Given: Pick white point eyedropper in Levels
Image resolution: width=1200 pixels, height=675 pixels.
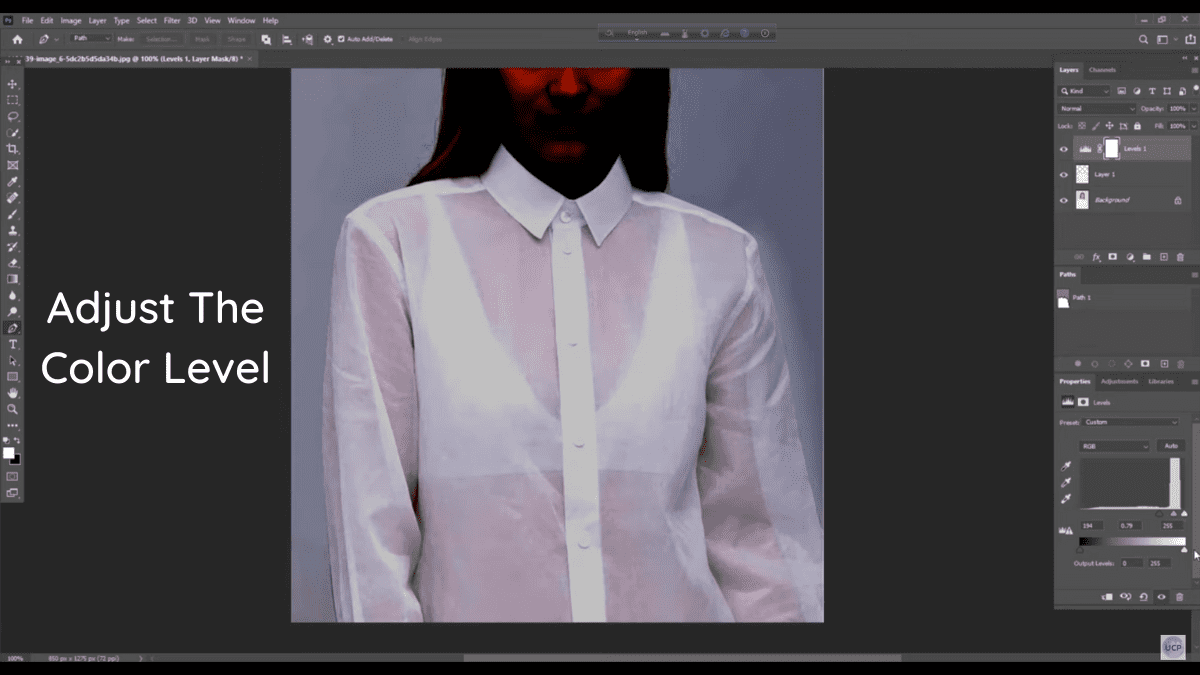Looking at the screenshot, I should (1066, 498).
